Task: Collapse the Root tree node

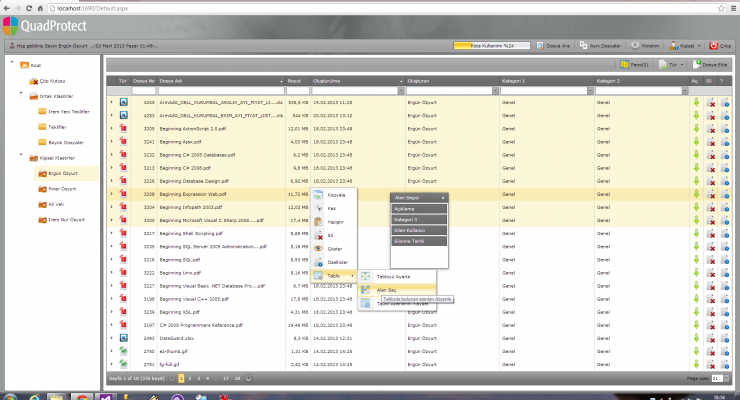Action: (x=12, y=62)
